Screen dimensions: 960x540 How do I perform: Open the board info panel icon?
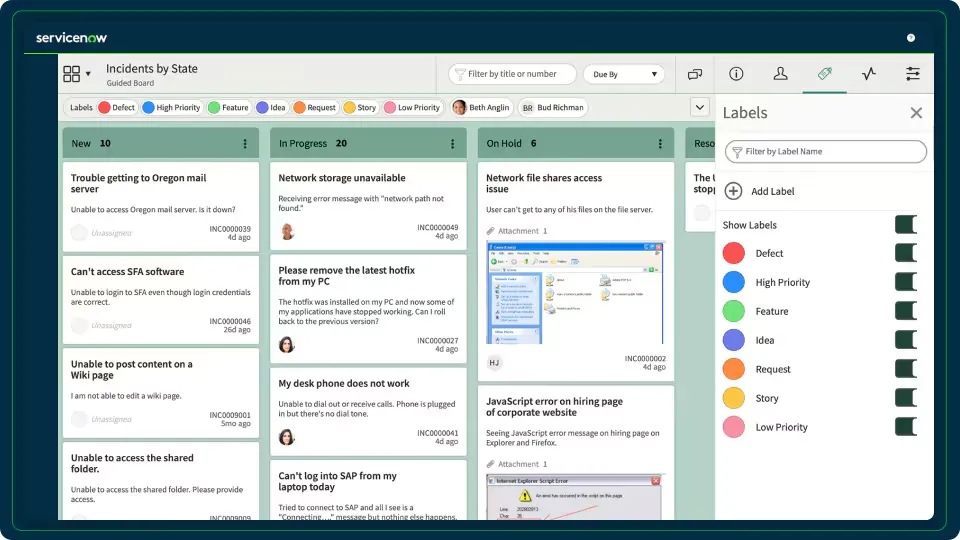click(x=736, y=74)
